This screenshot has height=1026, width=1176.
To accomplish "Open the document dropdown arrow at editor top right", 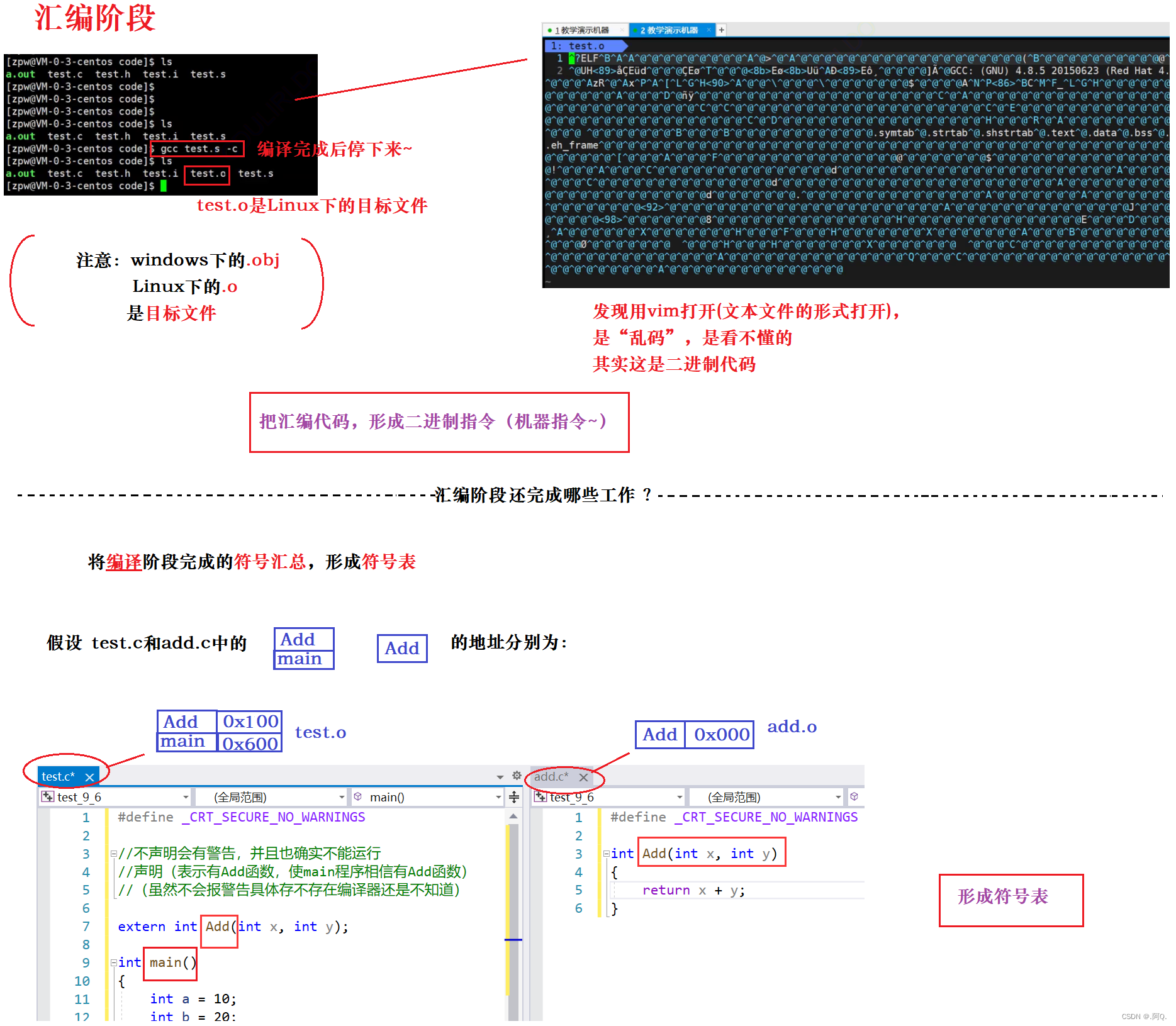I will point(500,778).
